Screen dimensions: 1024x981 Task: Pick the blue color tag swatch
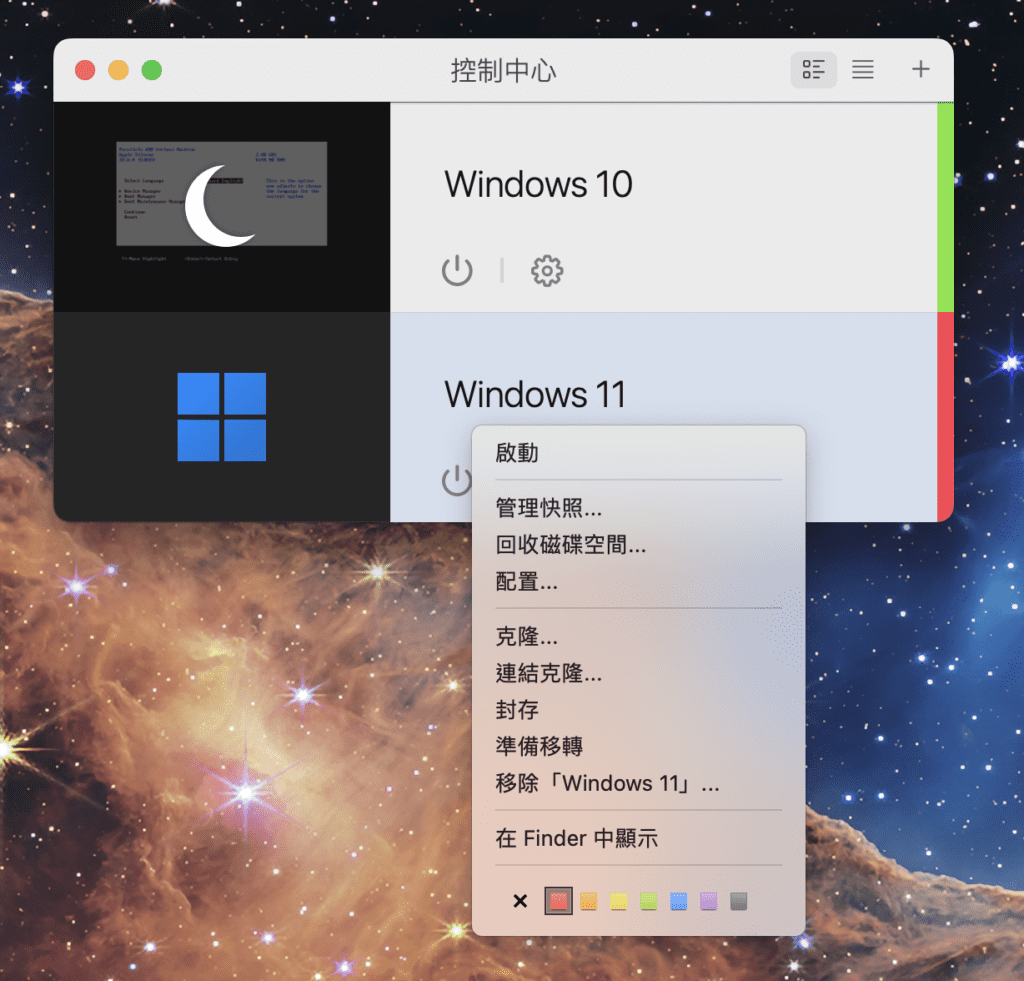[x=679, y=901]
